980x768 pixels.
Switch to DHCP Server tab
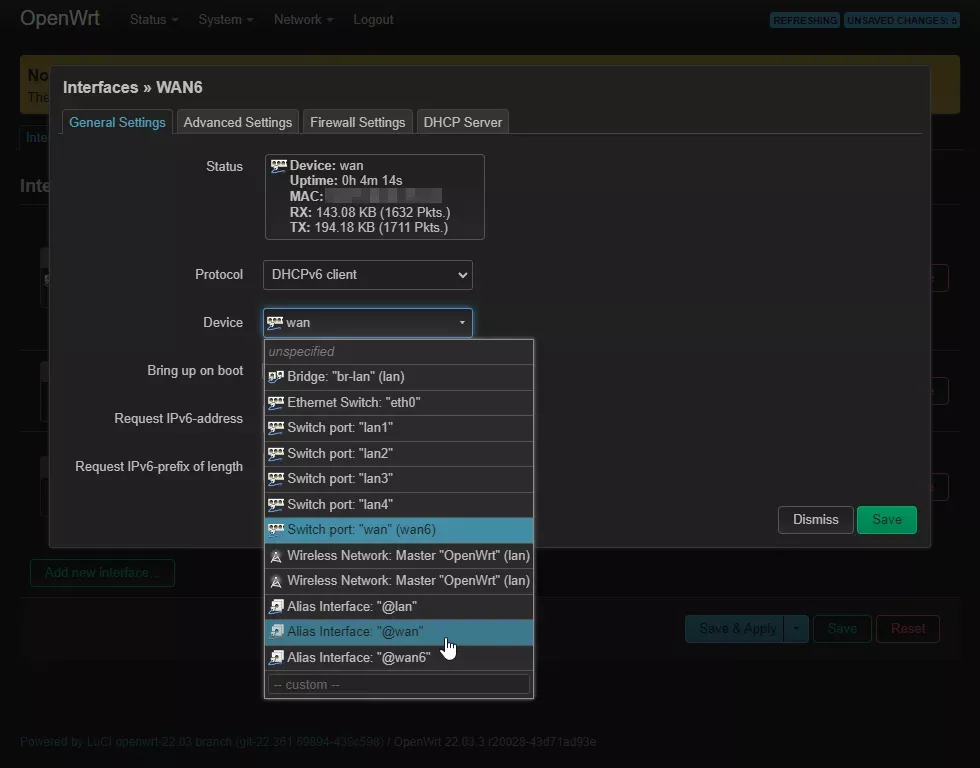[x=462, y=122]
